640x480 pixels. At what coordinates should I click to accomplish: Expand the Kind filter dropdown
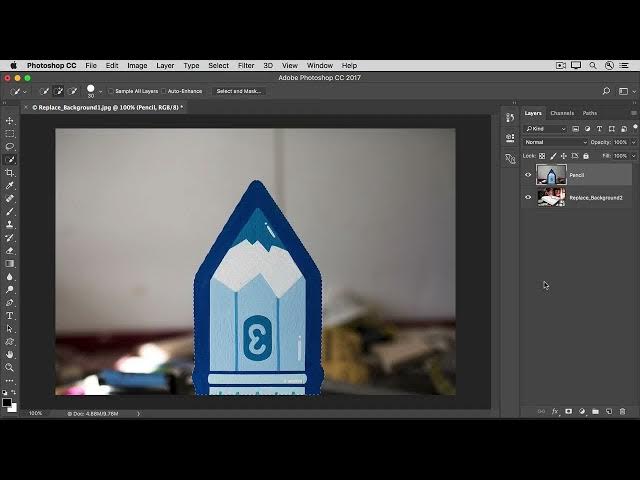(546, 129)
